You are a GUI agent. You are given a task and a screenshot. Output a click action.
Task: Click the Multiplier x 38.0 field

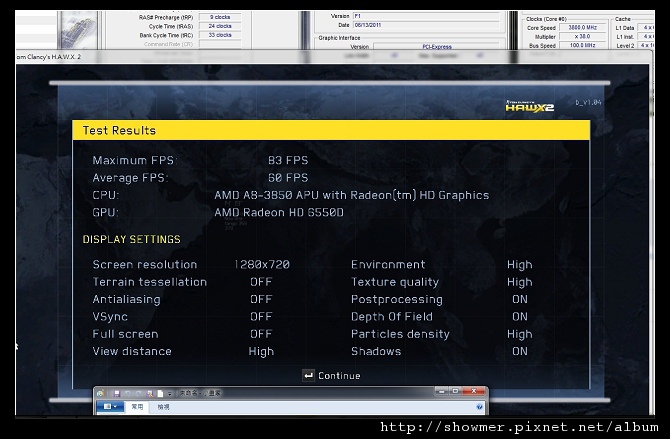[x=583, y=36]
